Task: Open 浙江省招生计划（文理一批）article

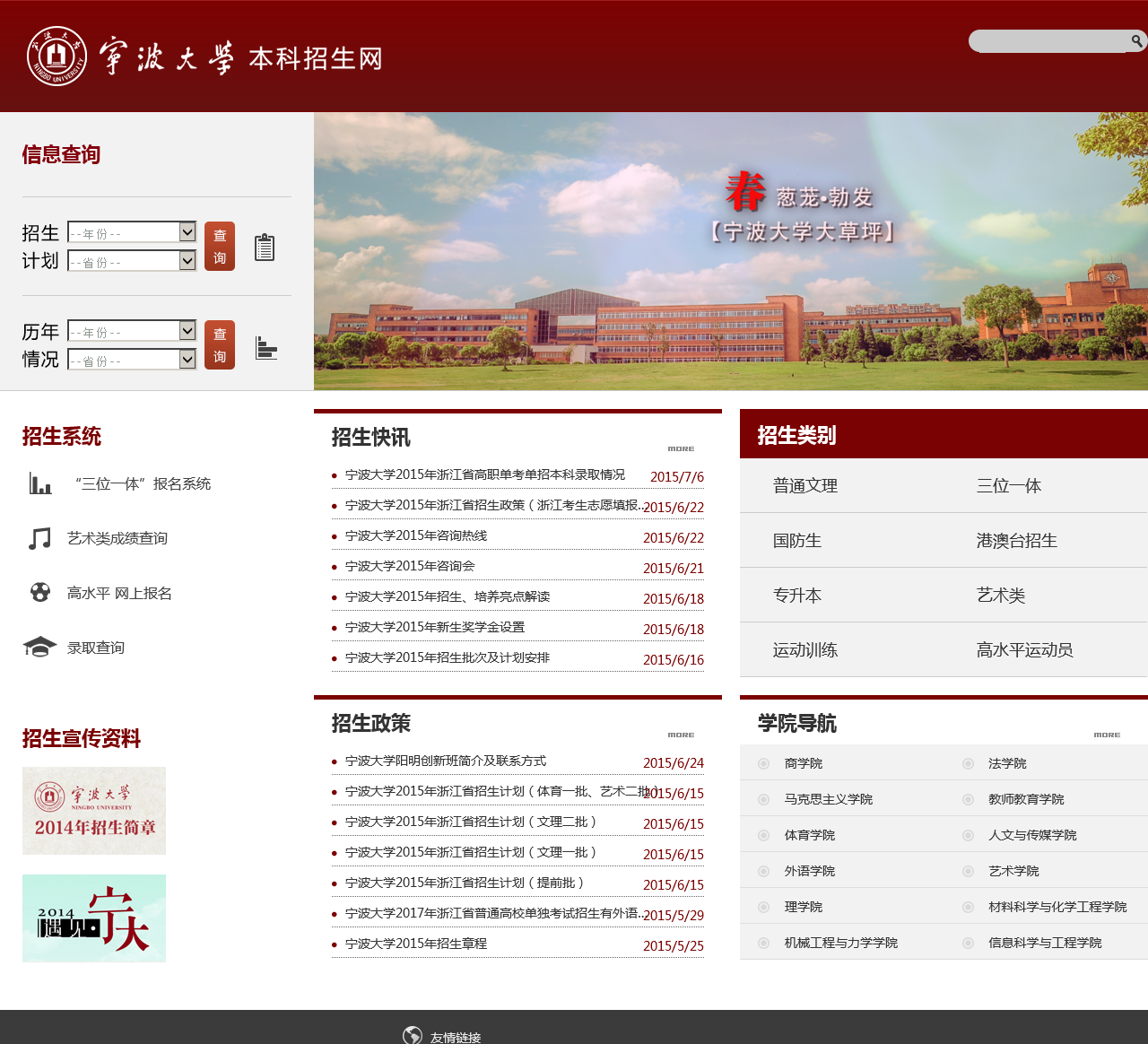Action: (471, 852)
